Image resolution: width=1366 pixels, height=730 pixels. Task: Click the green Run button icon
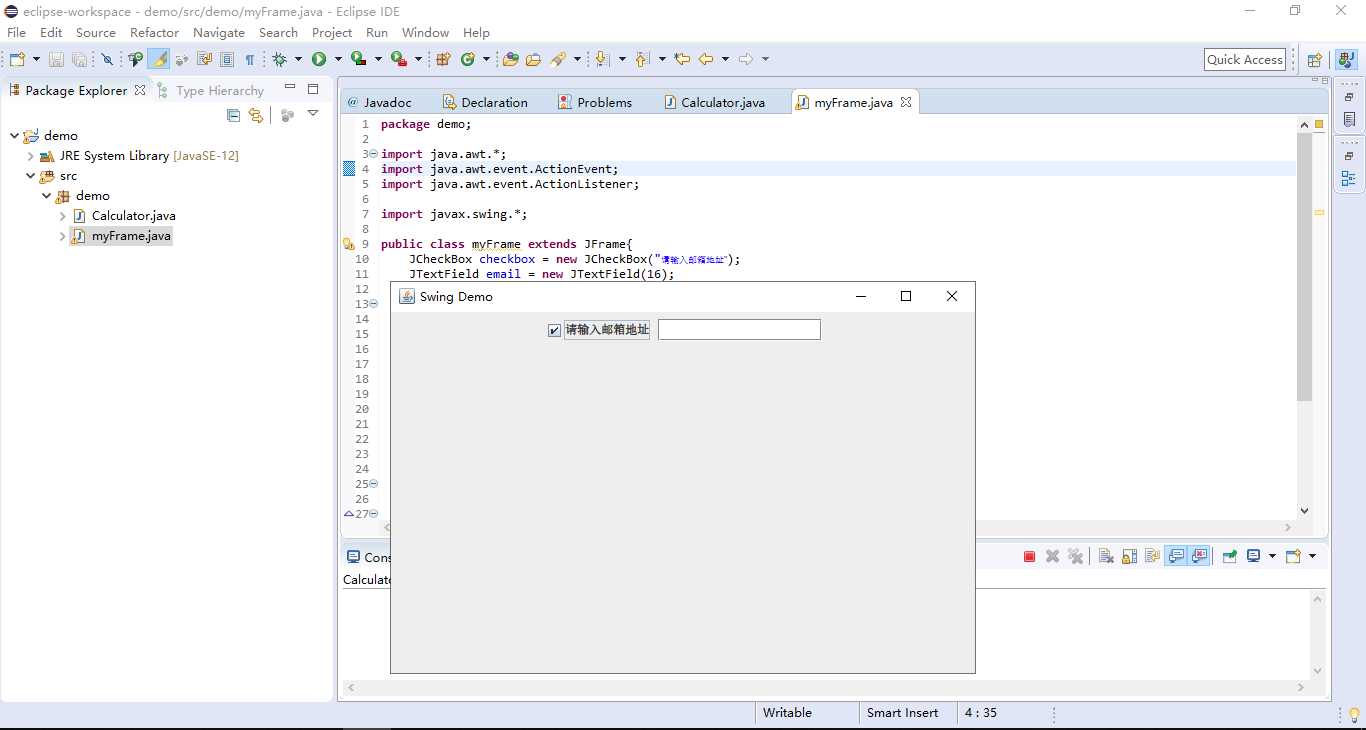(x=319, y=59)
